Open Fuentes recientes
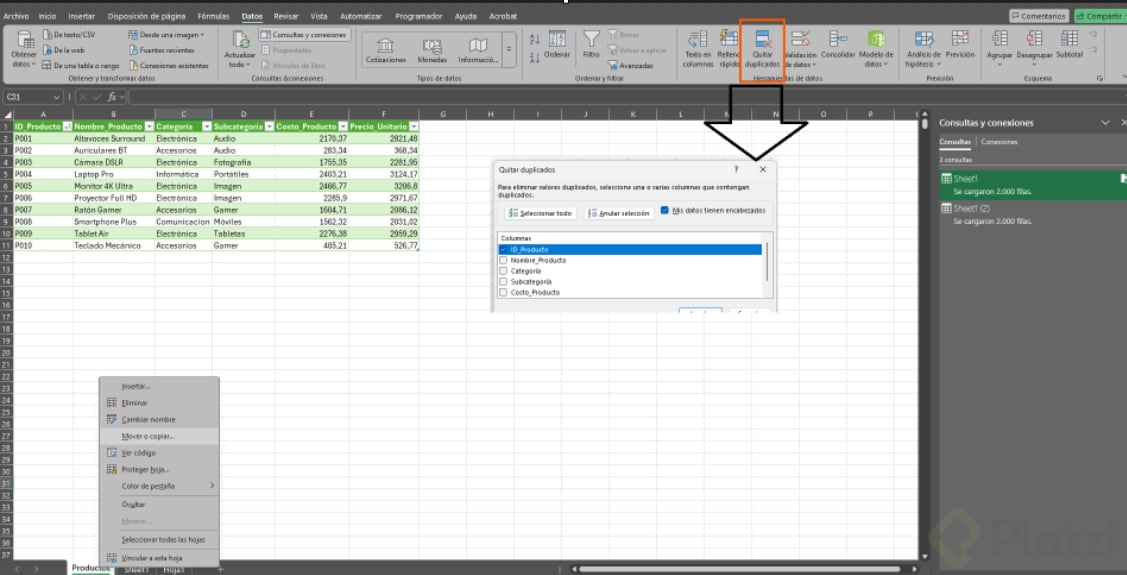The image size is (1127, 575). coord(162,50)
